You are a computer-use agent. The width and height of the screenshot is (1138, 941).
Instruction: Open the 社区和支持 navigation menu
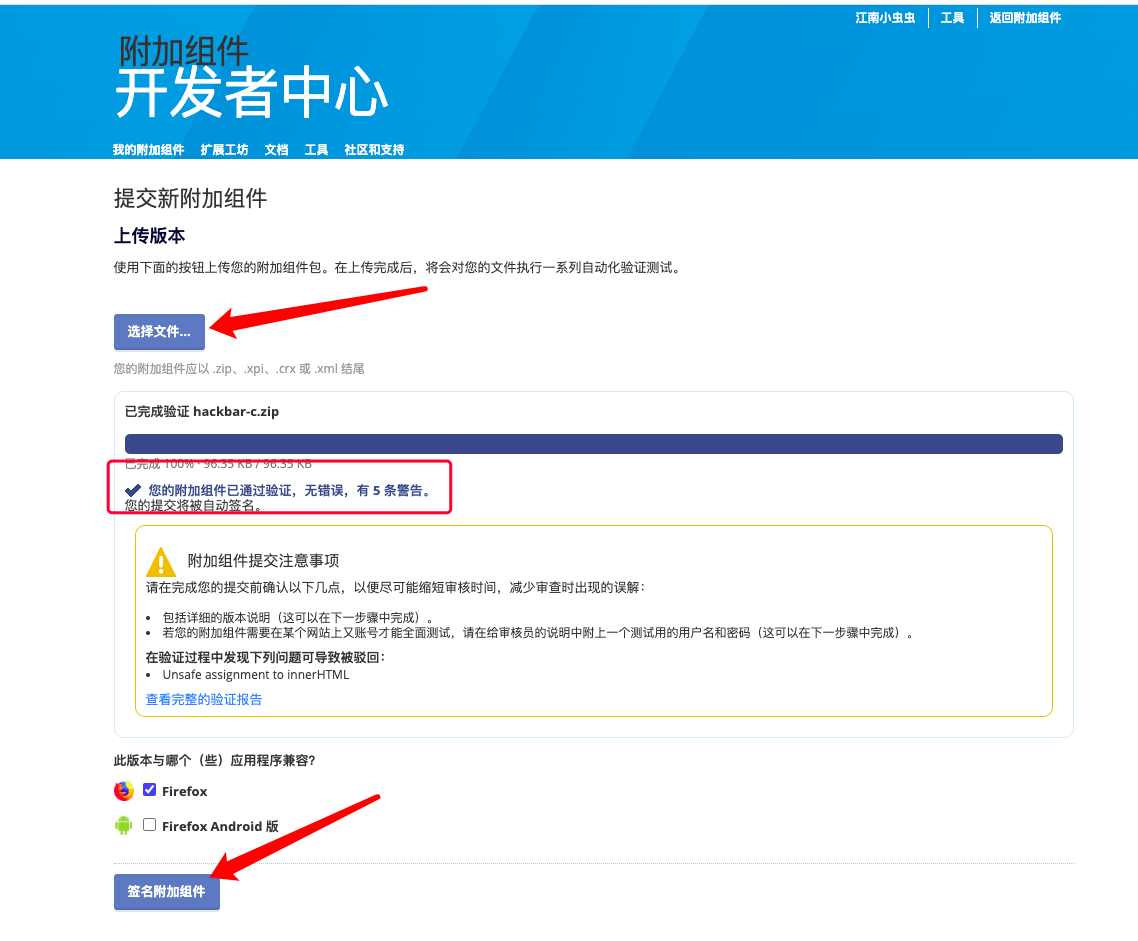pyautogui.click(x=374, y=149)
